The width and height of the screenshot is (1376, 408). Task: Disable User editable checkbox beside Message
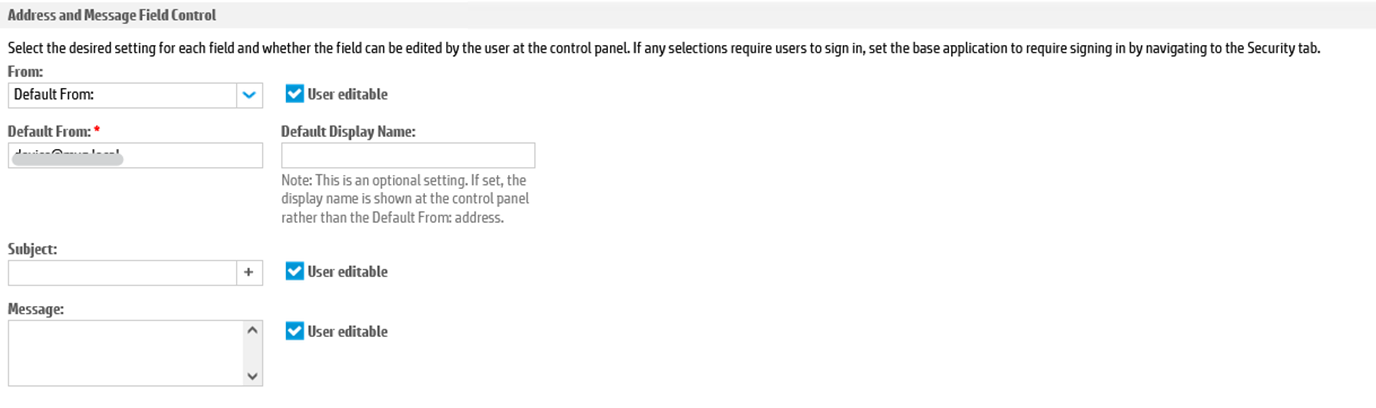[x=294, y=331]
